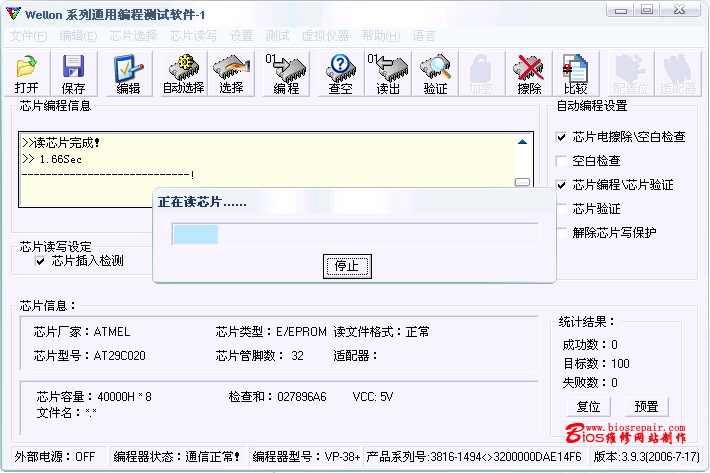Click the 加密 (Encrypt) lock icon
This screenshot has height=473, width=710.
(x=481, y=74)
